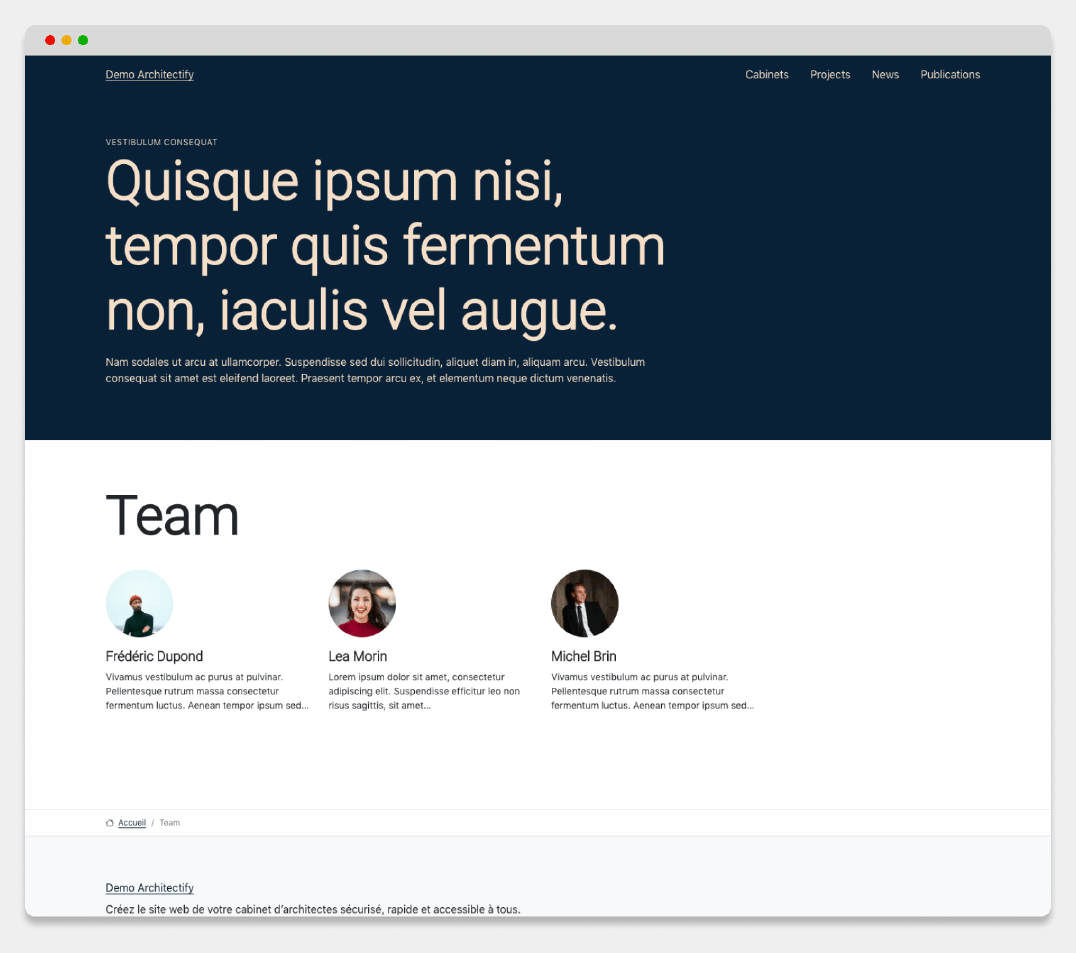Open Publications from the top menu

[x=950, y=75]
